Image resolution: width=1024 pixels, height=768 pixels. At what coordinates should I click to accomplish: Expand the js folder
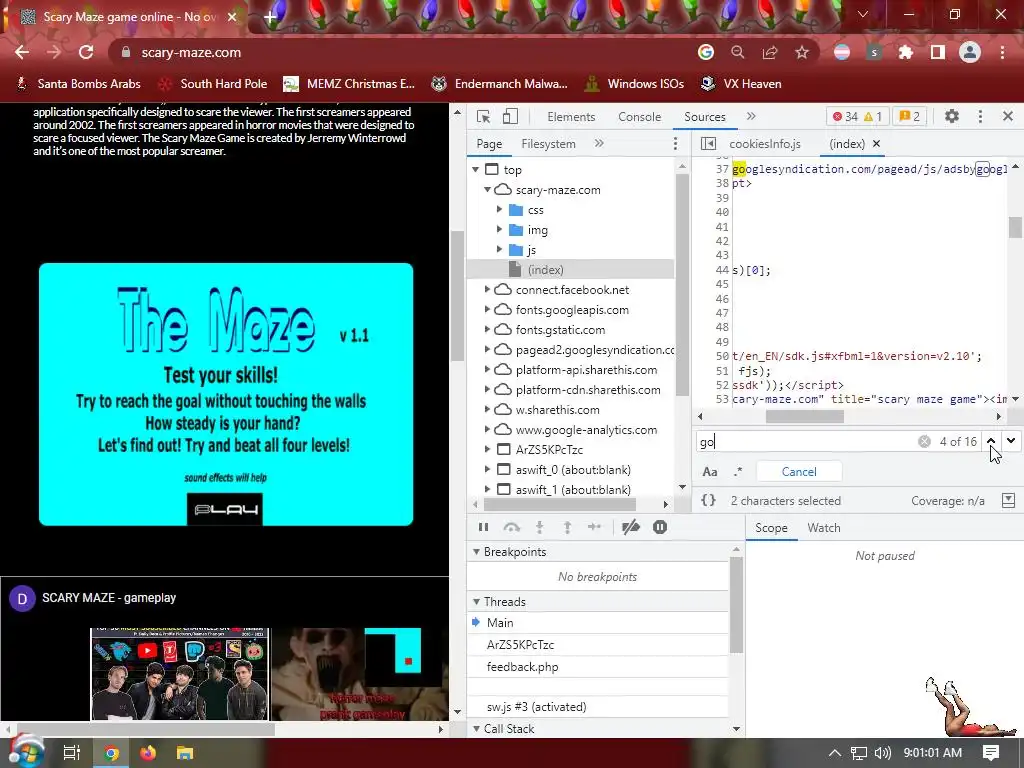(x=499, y=250)
